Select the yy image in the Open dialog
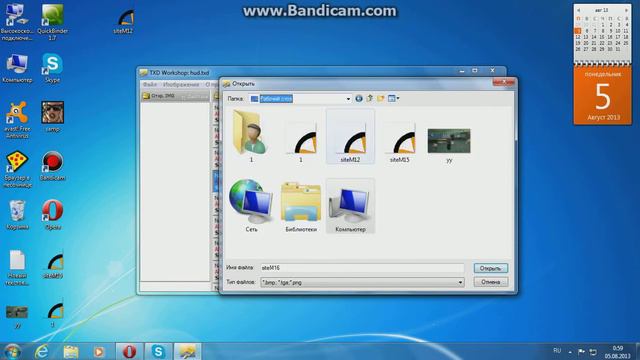The height and width of the screenshot is (360, 640). (449, 145)
